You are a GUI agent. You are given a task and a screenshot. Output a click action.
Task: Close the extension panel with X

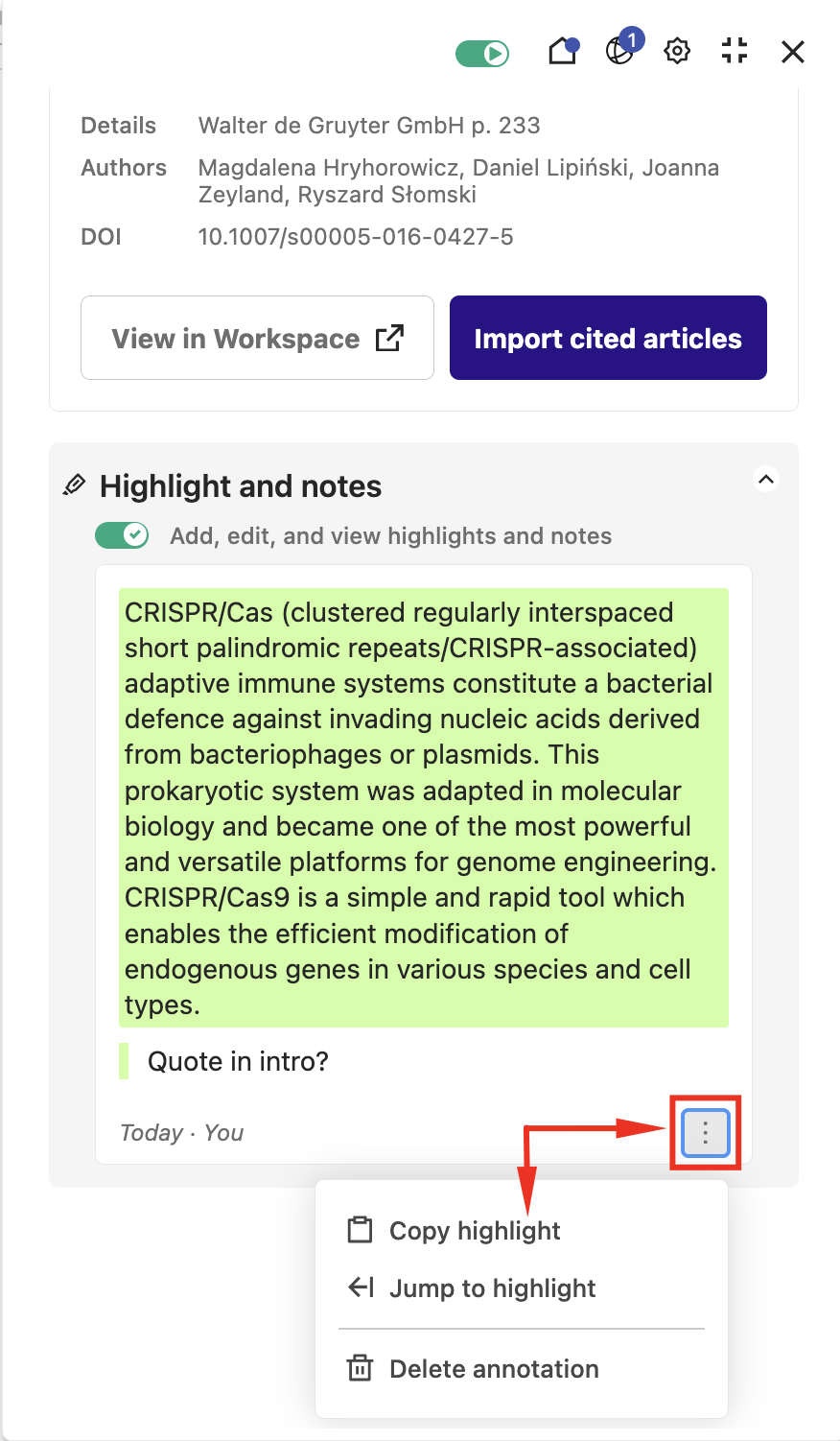[793, 52]
